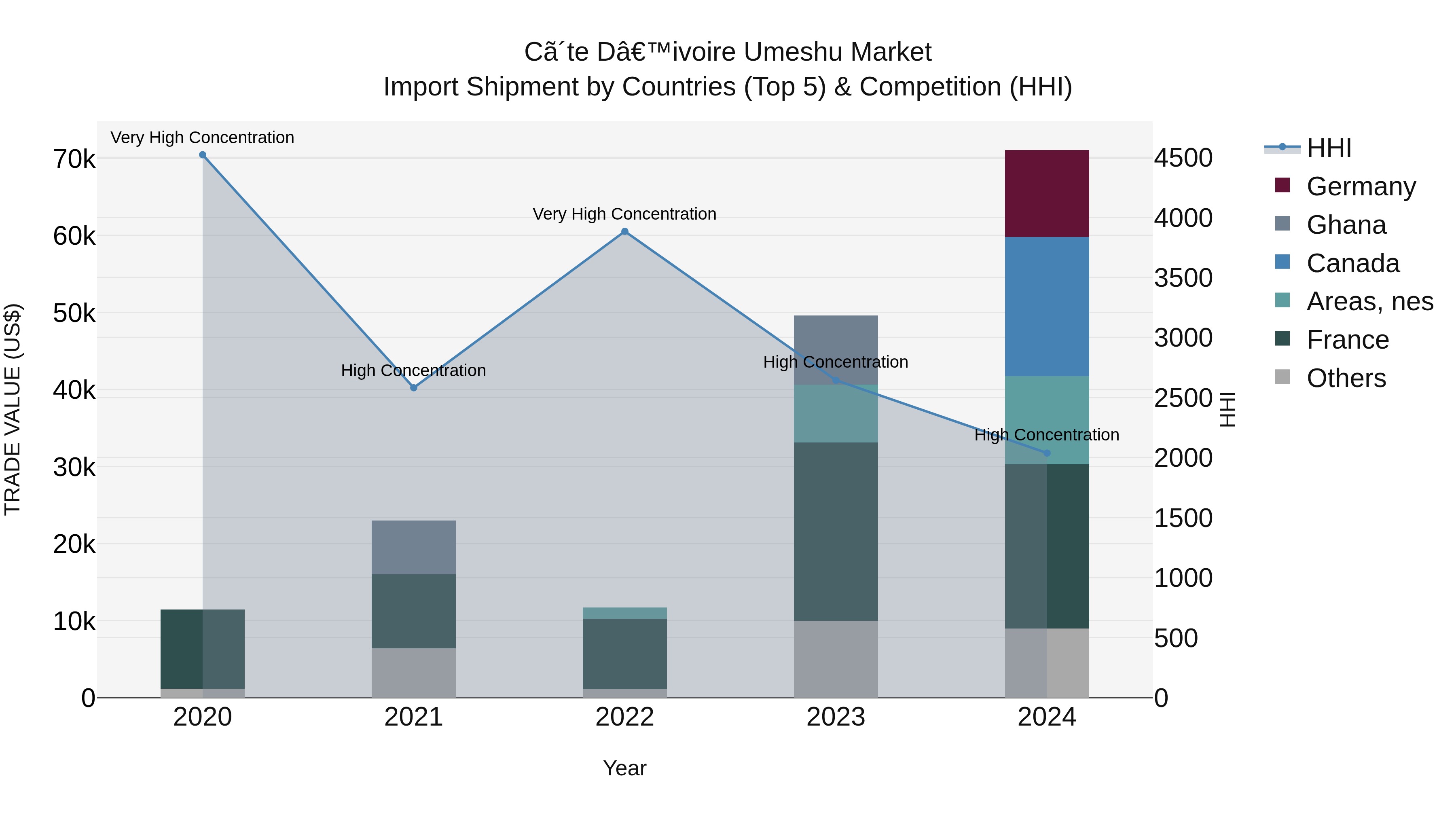Click the France segment of the 2022 bar
Viewport: 1456px width, 819px height.
point(624,654)
